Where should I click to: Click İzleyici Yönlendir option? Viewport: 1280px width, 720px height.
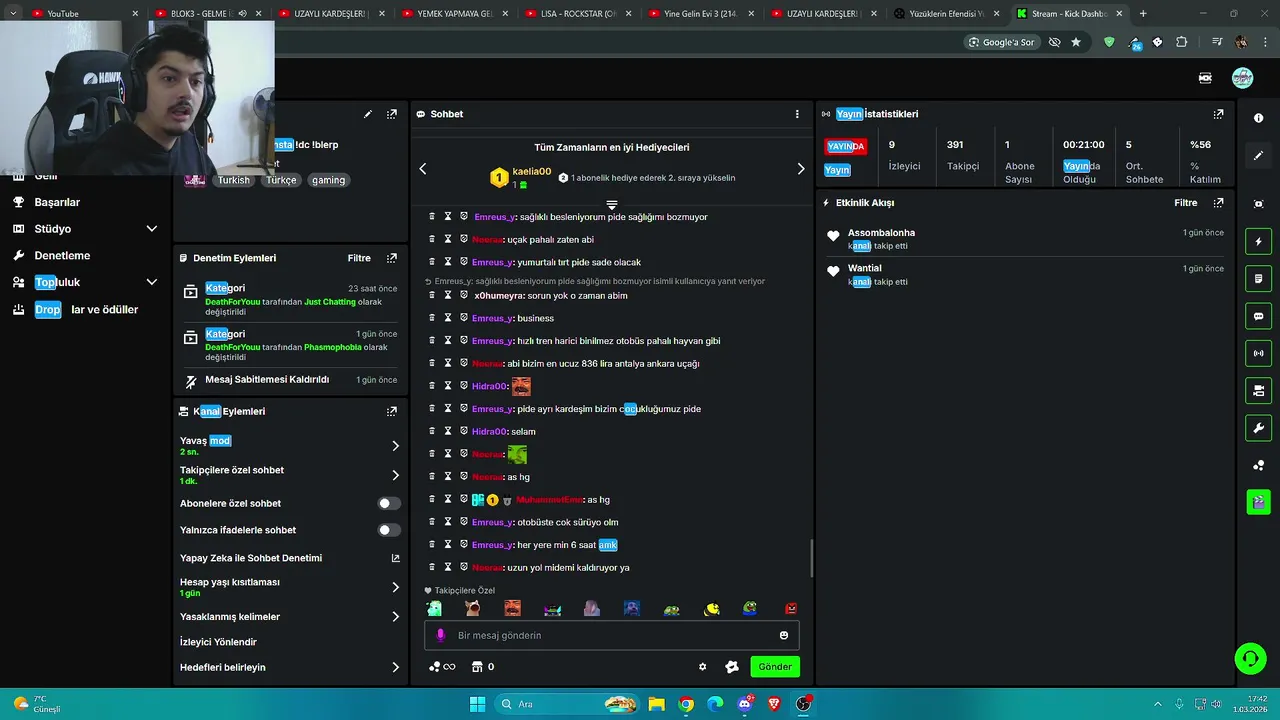coord(218,642)
